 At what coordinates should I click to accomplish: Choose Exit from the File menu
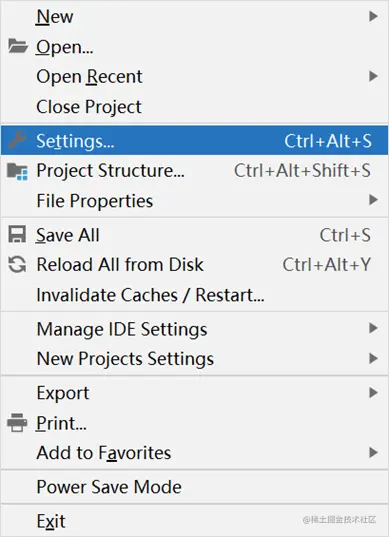pos(194,521)
